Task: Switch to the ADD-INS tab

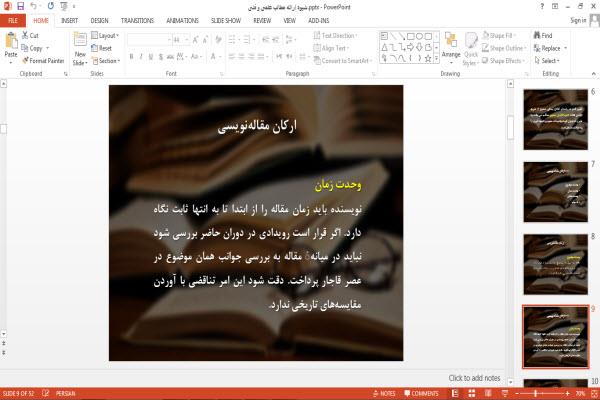Action: (319, 21)
